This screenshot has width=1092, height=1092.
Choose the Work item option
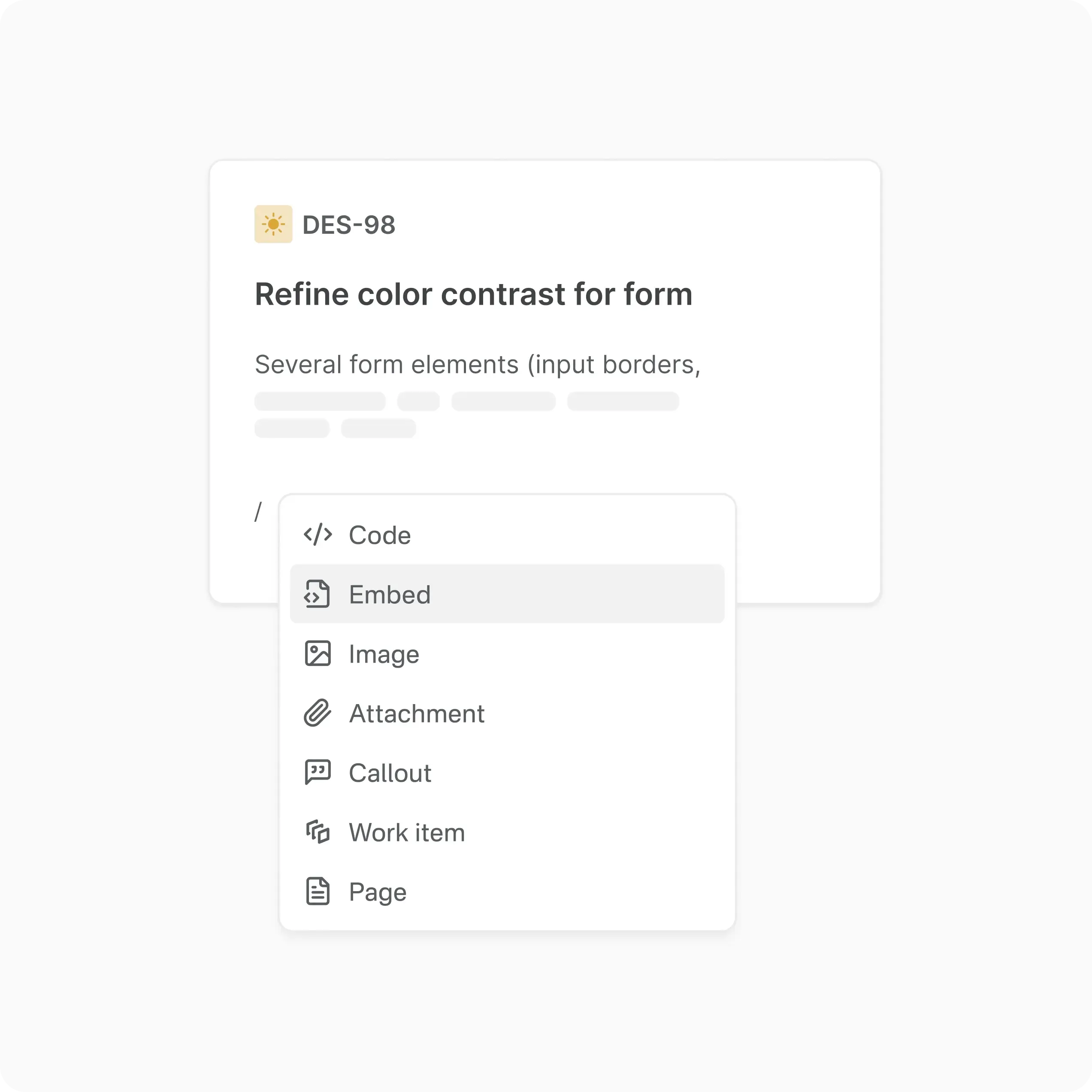point(407,832)
